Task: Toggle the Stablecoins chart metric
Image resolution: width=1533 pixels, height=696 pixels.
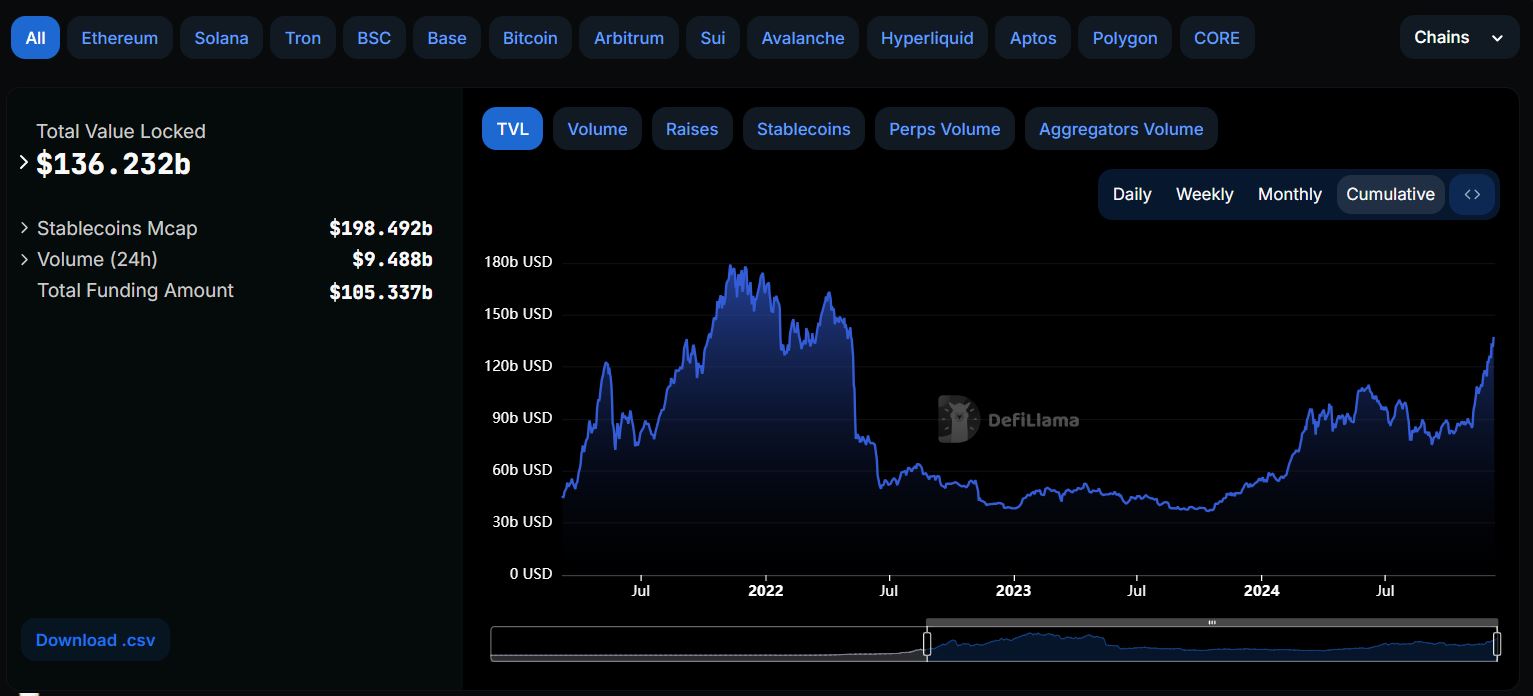Action: point(804,129)
